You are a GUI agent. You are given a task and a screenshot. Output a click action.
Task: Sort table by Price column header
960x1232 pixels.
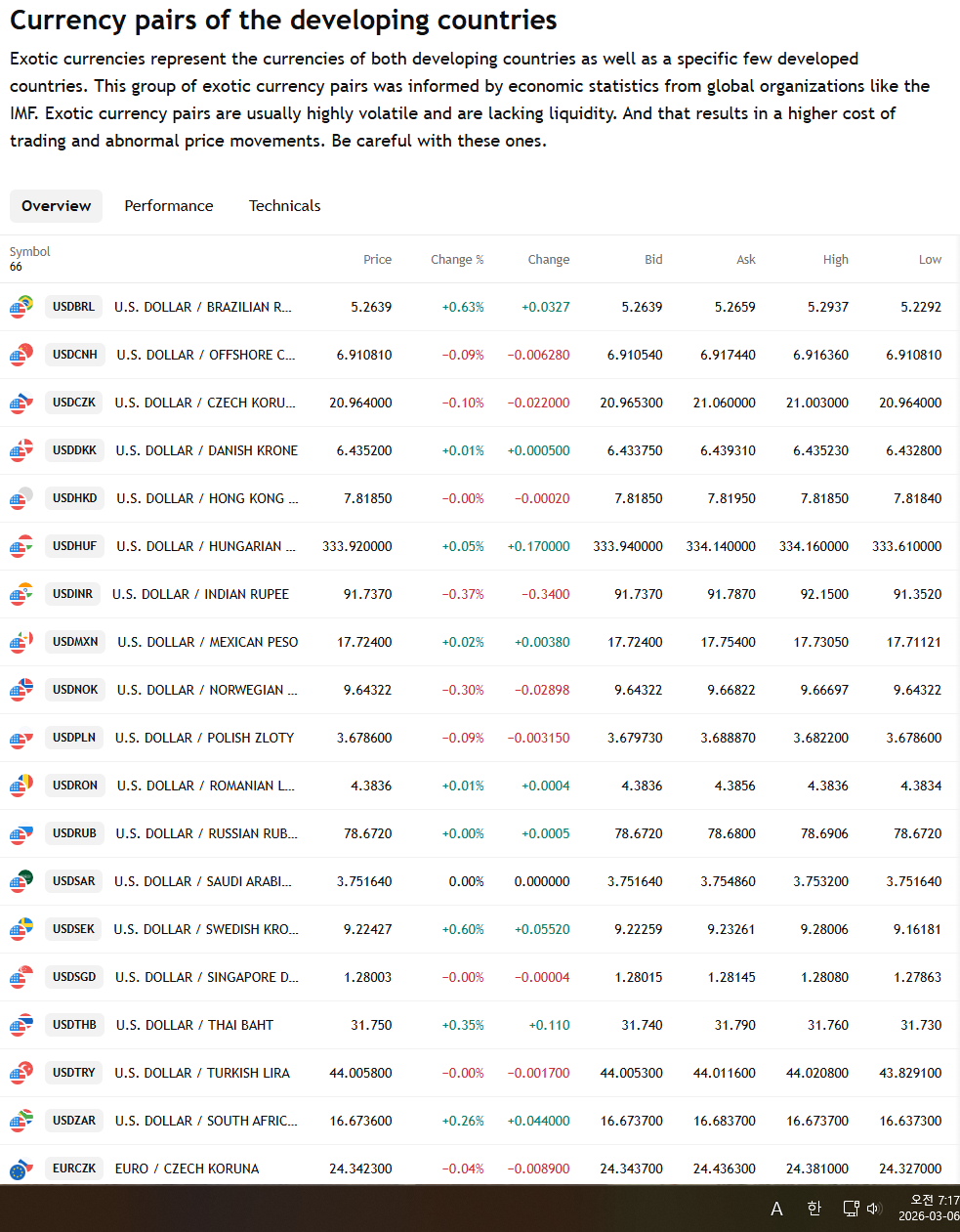(x=377, y=260)
